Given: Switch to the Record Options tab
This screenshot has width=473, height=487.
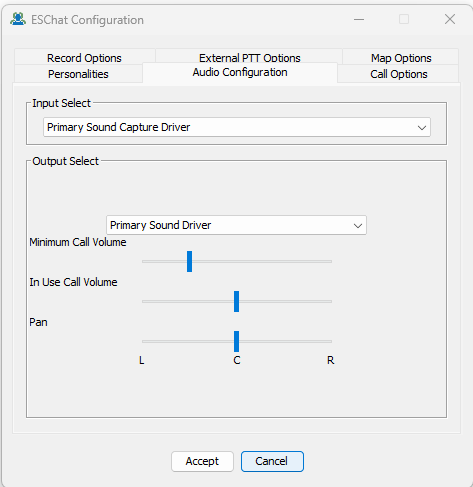Looking at the screenshot, I should point(84,57).
